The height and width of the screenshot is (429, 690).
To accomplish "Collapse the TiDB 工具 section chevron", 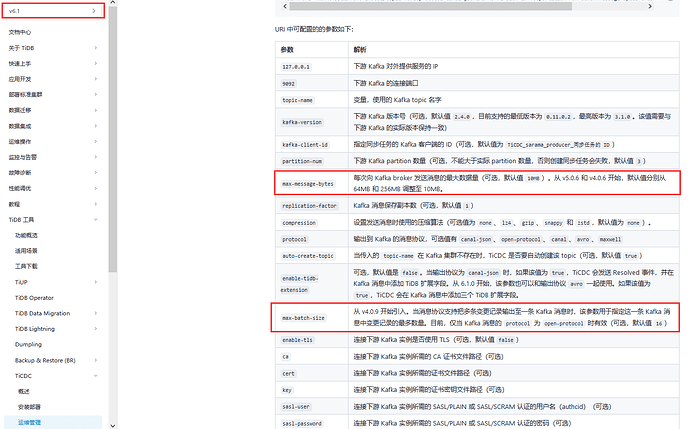I will tap(95, 219).
